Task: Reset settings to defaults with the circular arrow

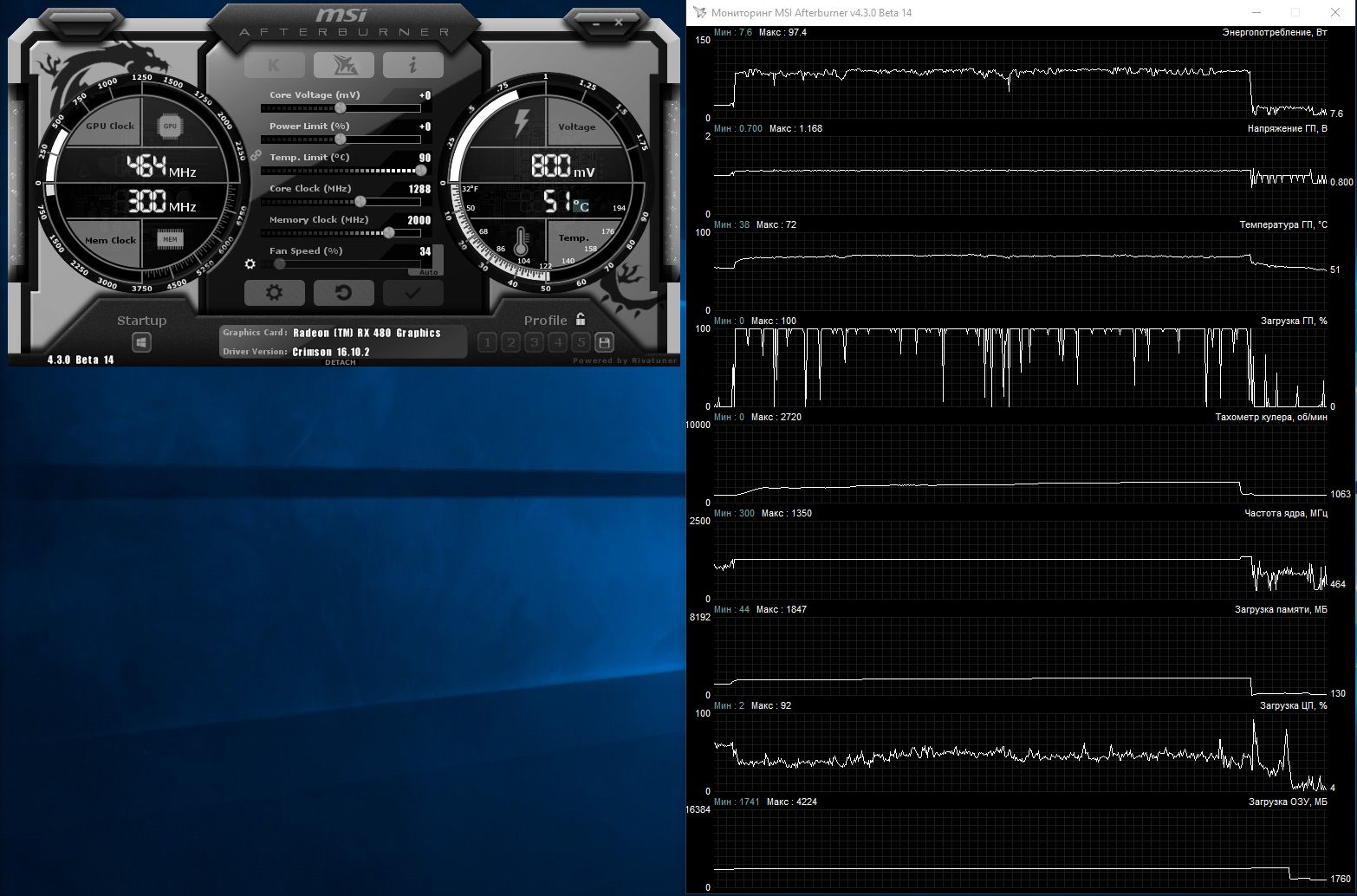Action: 343,293
